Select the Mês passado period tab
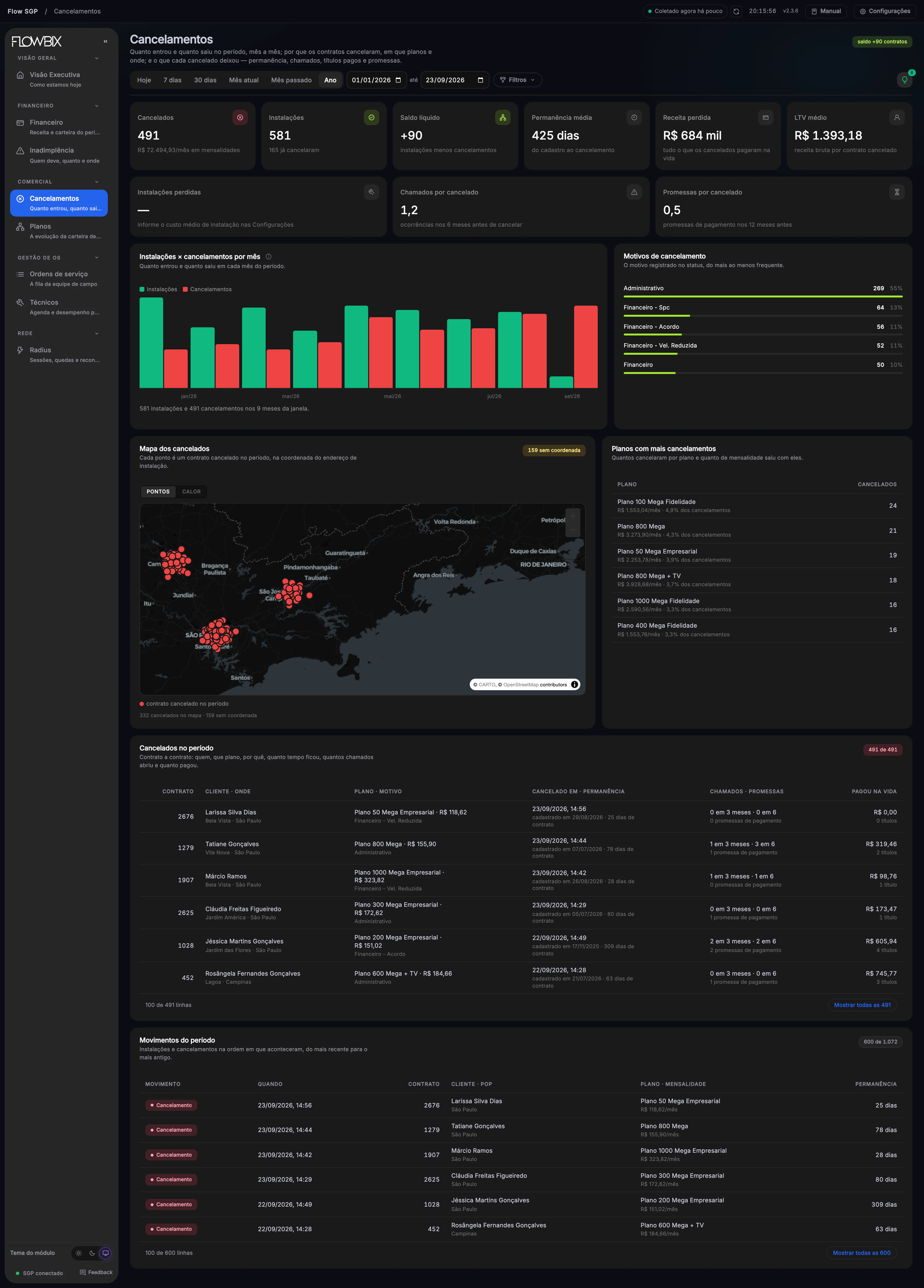This screenshot has width=924, height=1288. coord(291,80)
